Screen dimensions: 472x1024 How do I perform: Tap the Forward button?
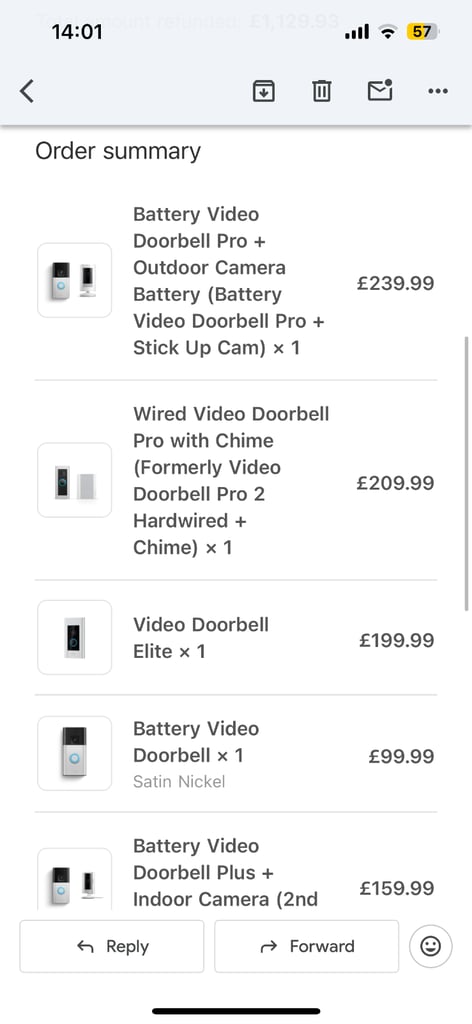(307, 946)
